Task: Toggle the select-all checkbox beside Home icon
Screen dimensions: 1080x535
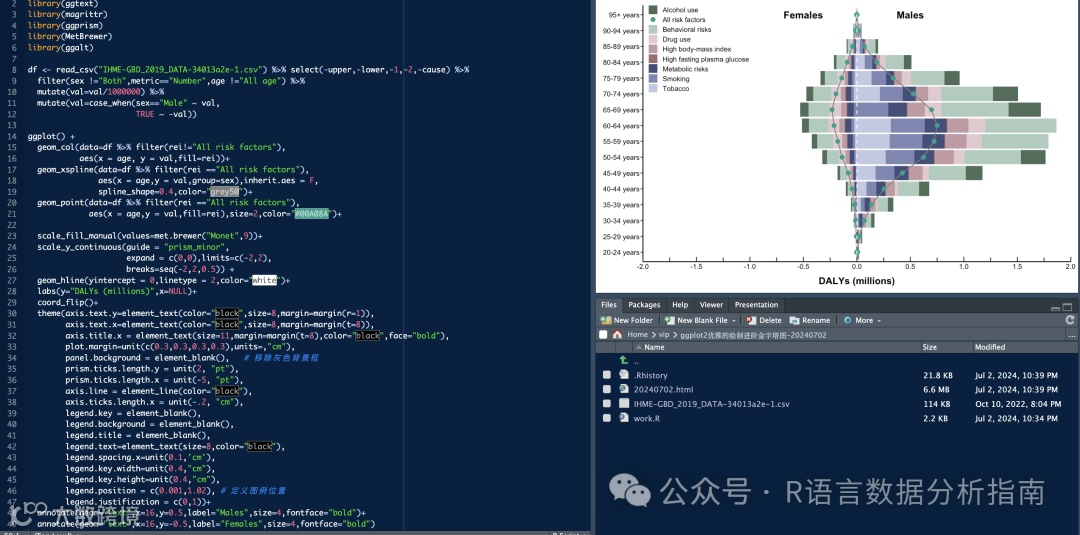Action: [x=603, y=335]
